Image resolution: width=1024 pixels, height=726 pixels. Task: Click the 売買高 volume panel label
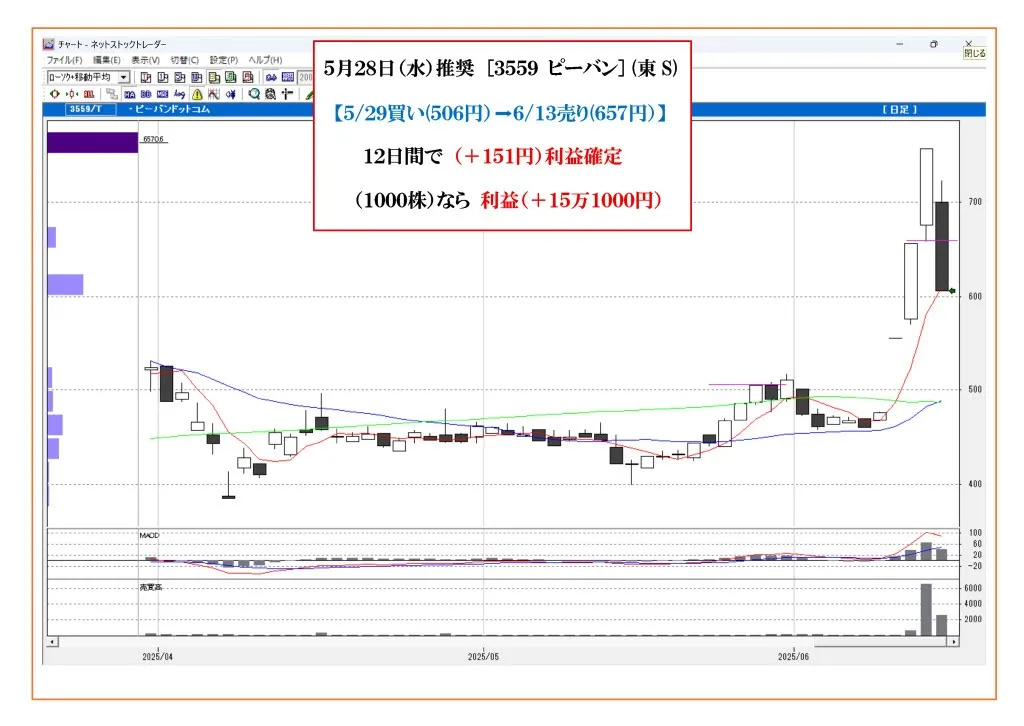click(x=150, y=588)
